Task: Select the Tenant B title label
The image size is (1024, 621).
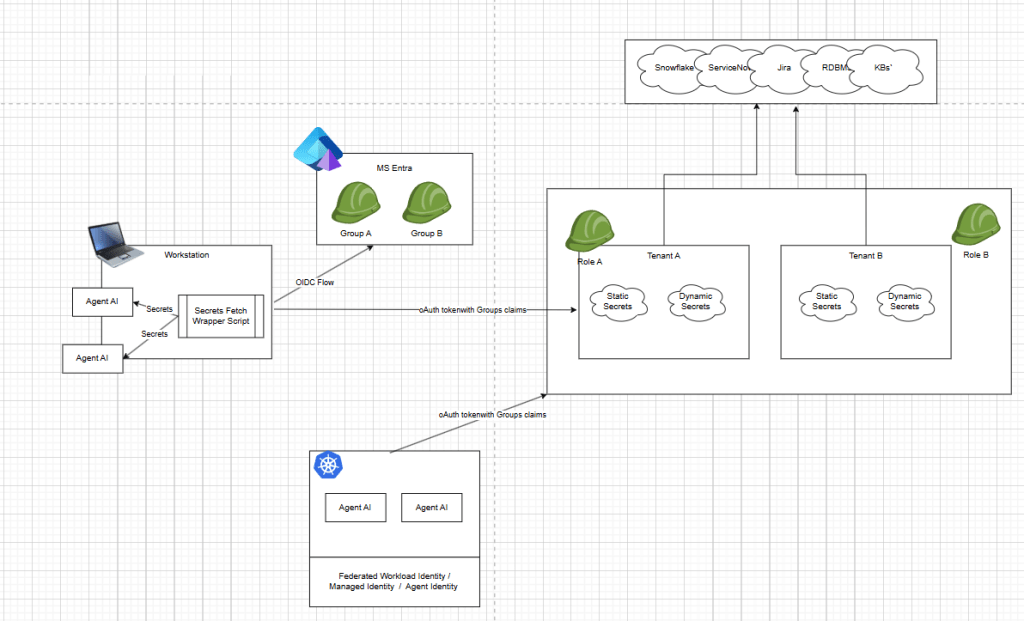Action: [x=867, y=256]
